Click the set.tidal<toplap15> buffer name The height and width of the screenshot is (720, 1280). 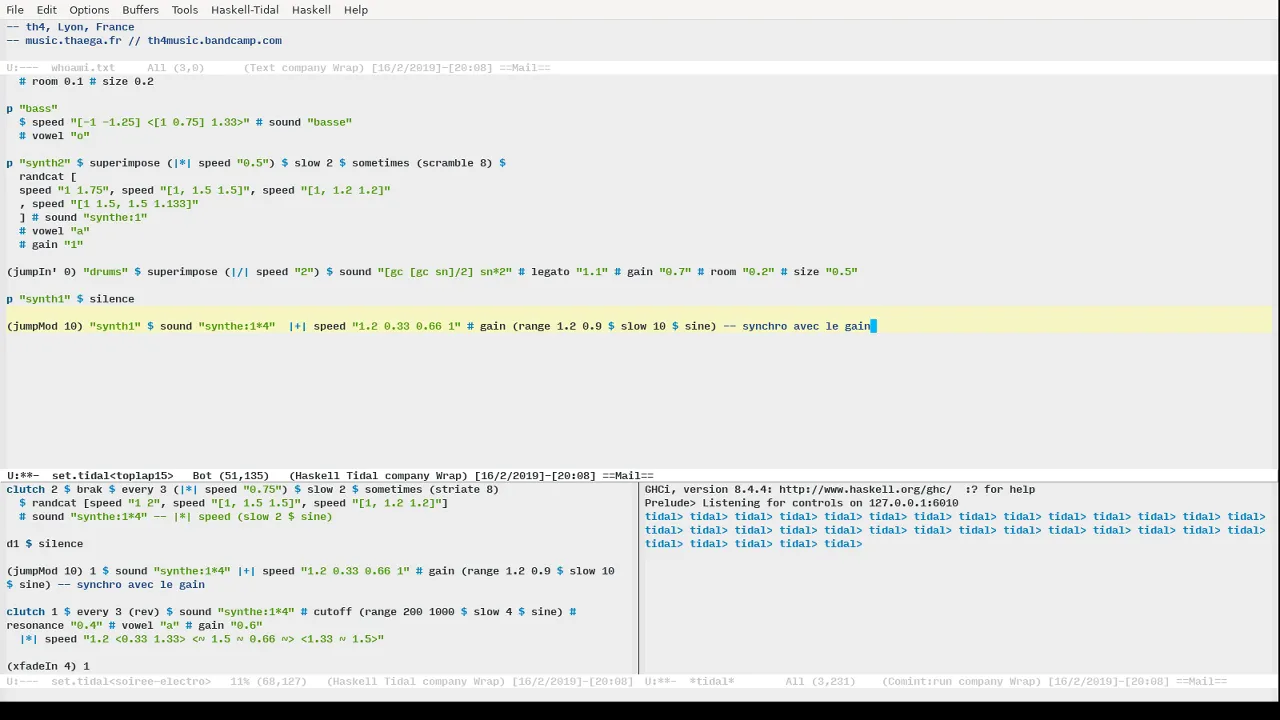(112, 476)
